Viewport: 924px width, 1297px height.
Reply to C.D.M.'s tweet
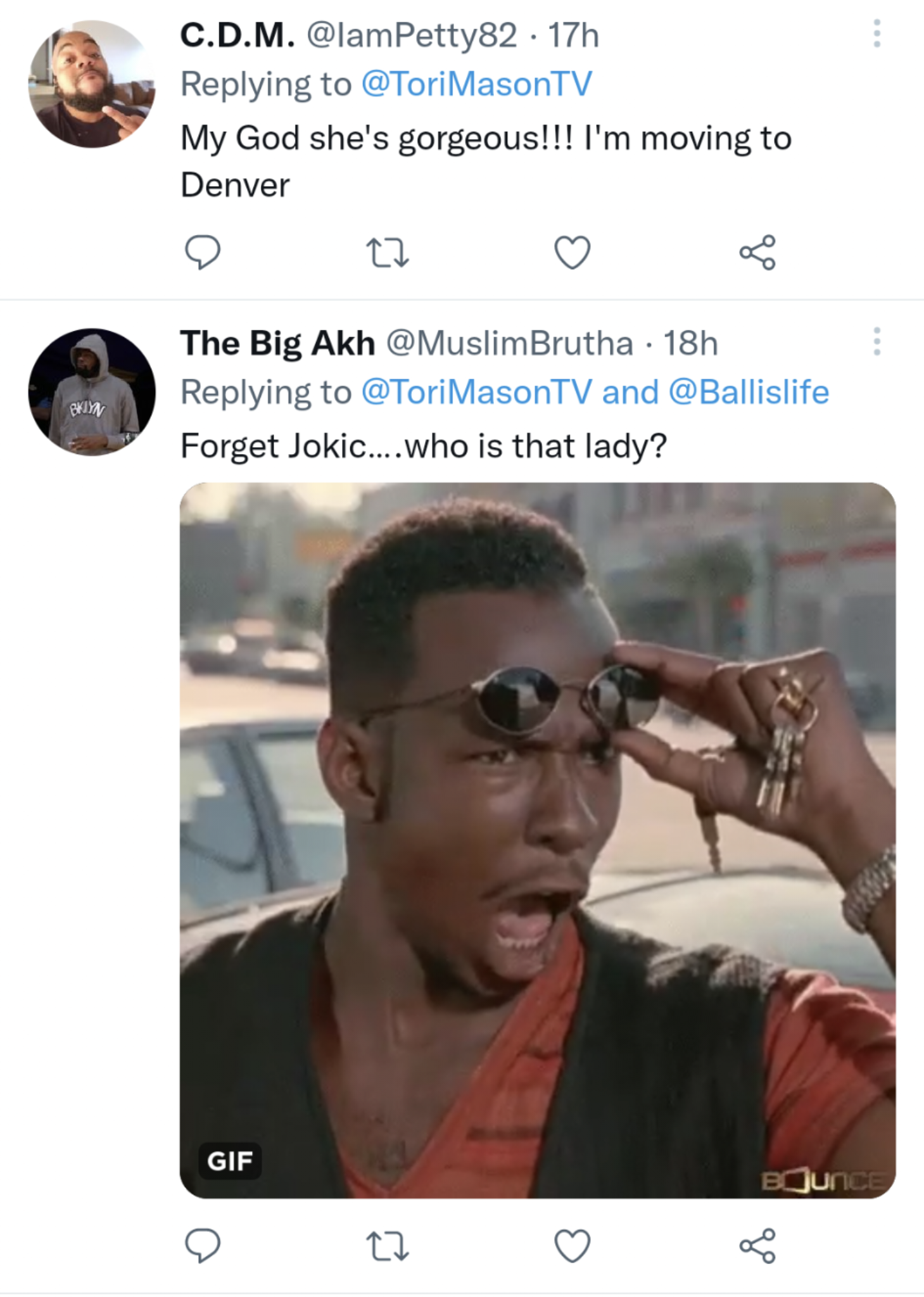(202, 252)
